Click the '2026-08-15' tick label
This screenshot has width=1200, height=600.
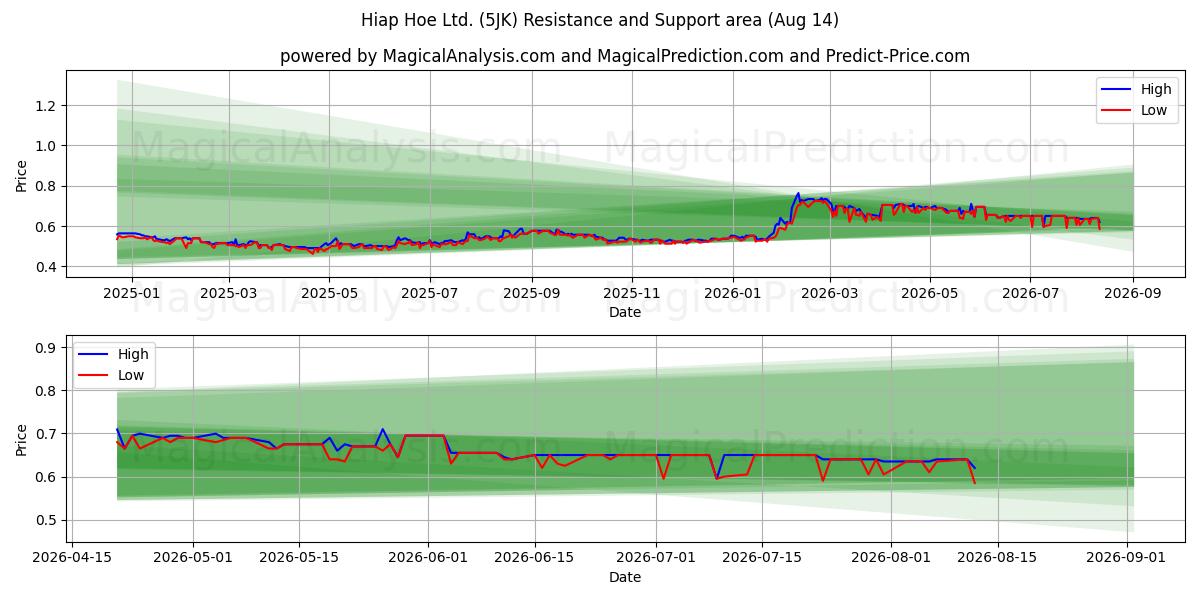tap(996, 558)
